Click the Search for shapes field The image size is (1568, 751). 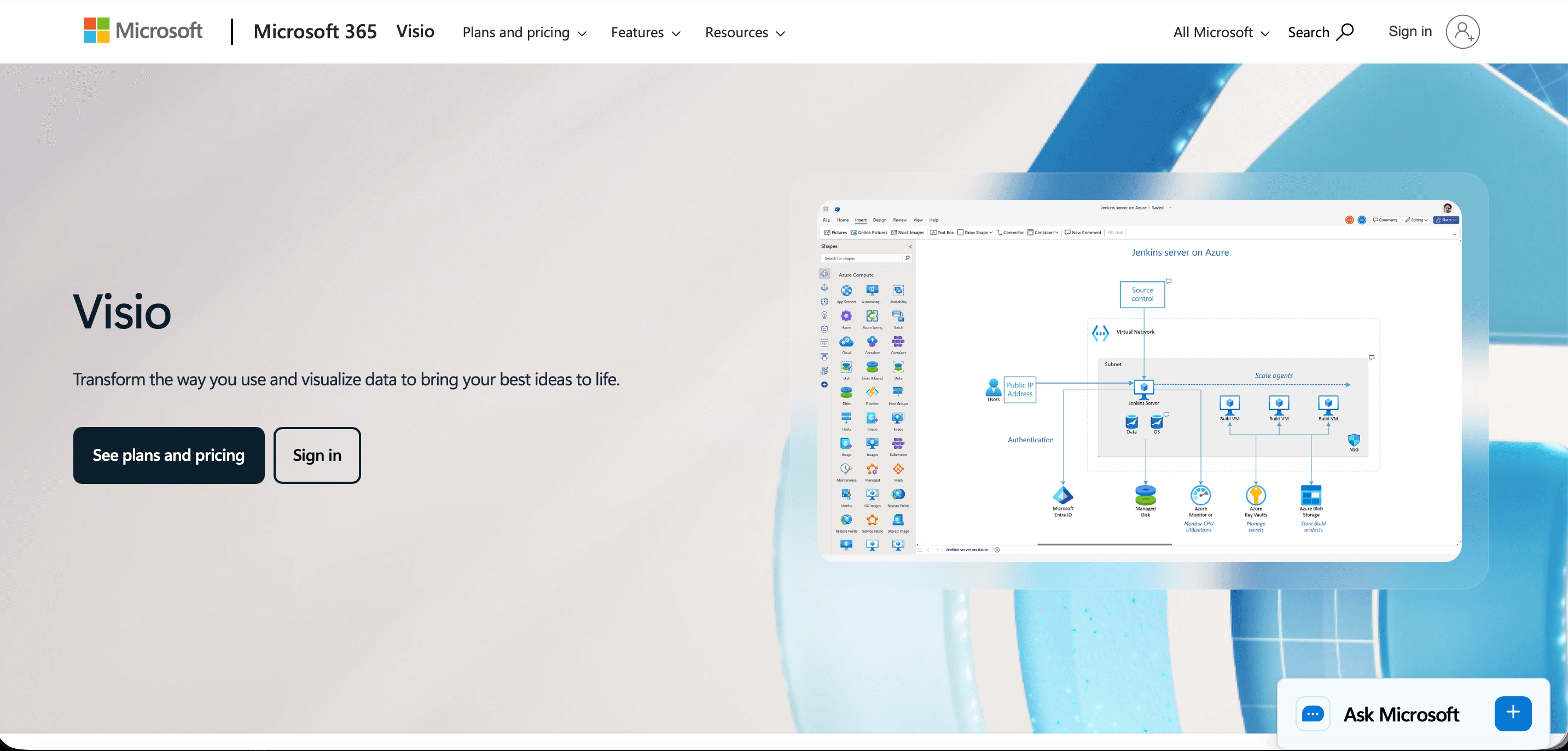[866, 258]
